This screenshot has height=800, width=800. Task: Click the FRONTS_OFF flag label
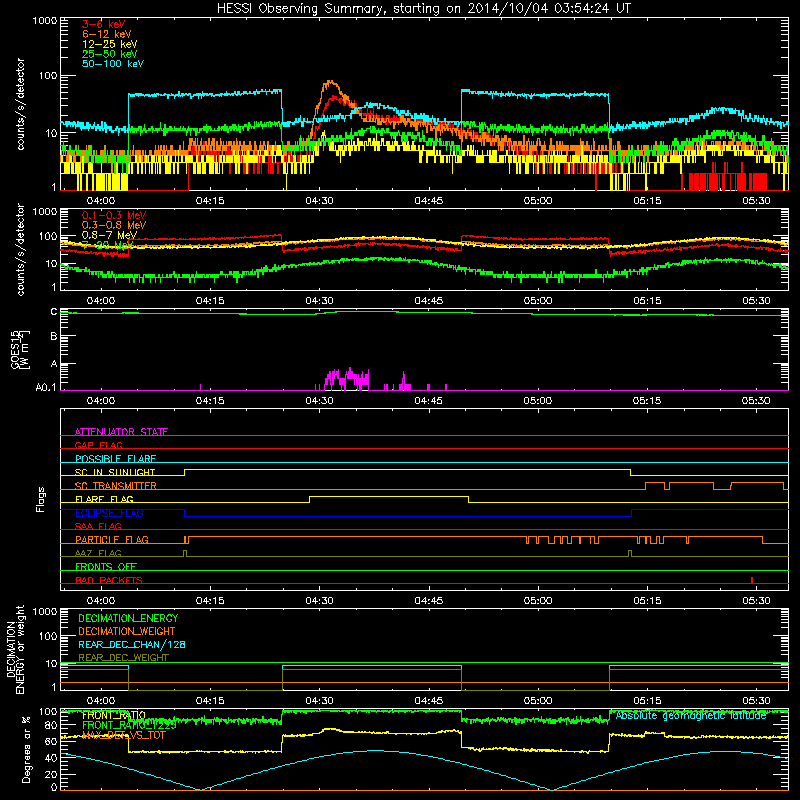(x=106, y=567)
